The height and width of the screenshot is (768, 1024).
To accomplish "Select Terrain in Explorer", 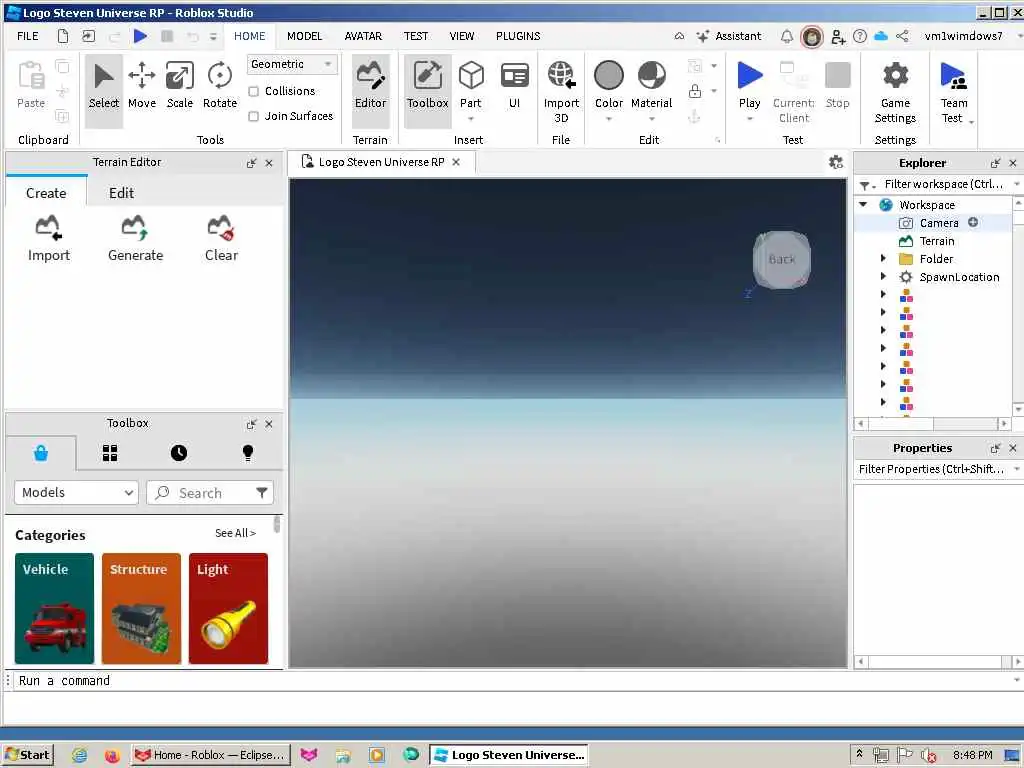I will [936, 241].
